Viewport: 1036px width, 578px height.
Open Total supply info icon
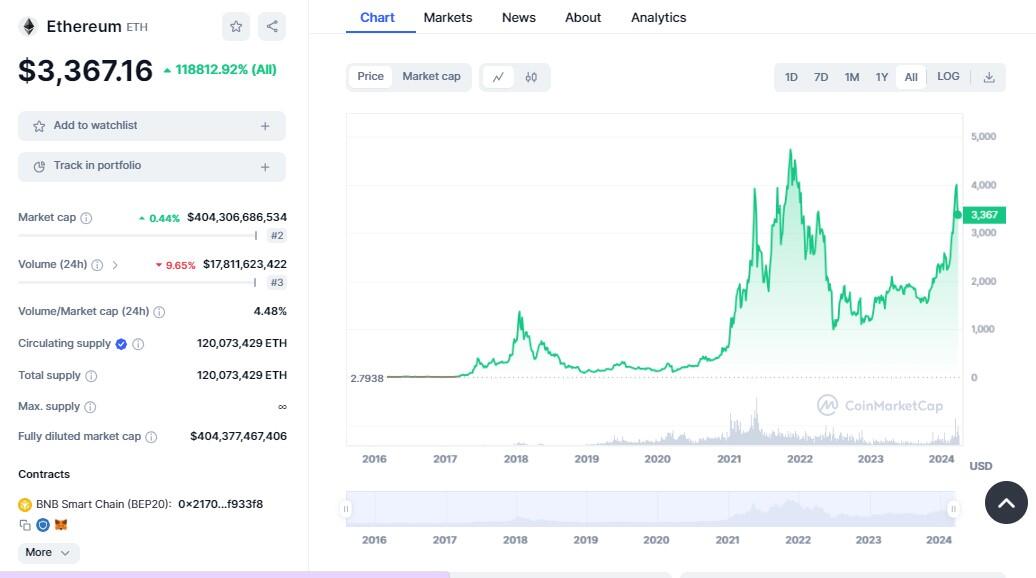pos(91,376)
